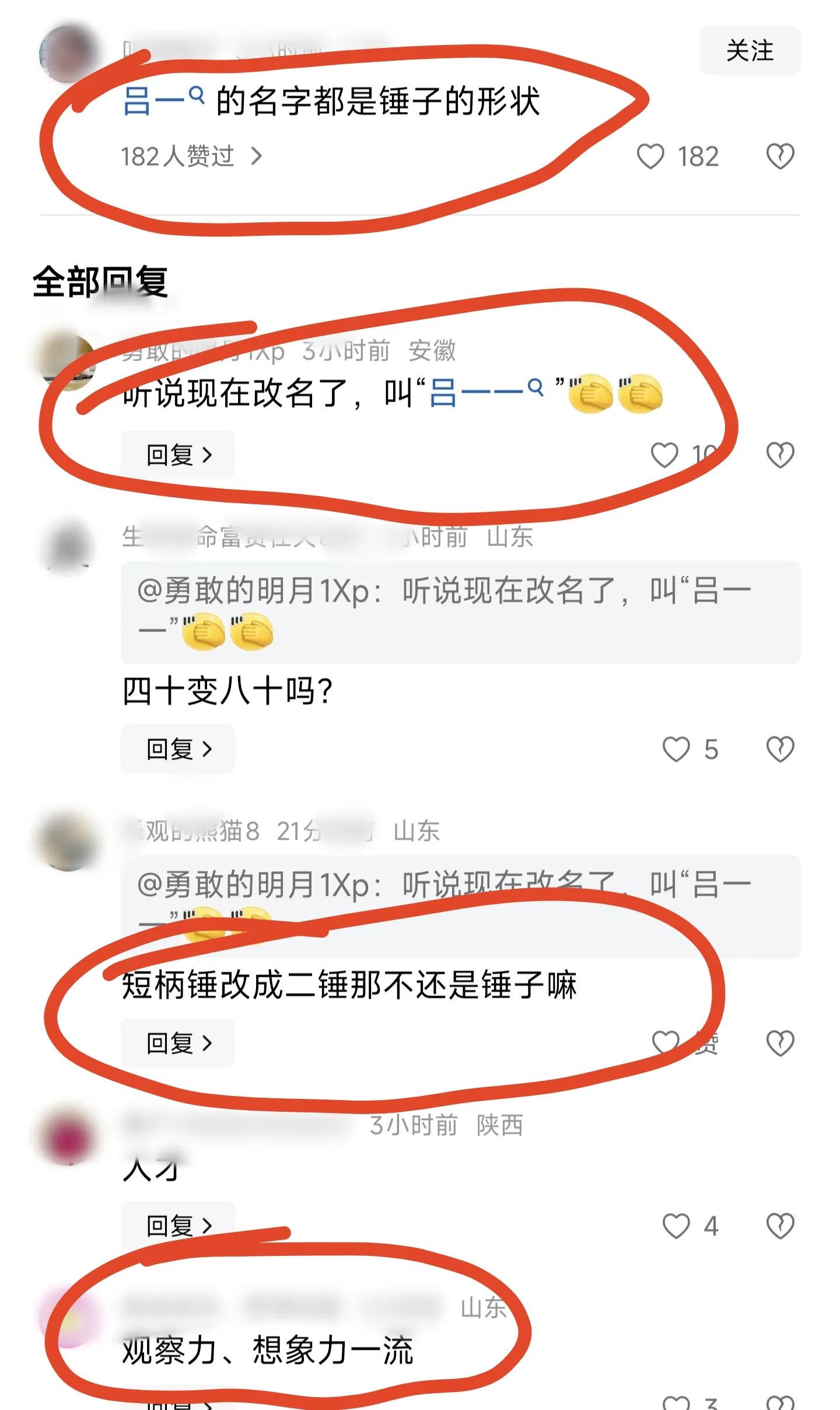Tap broken heart on 听说现在改名了 comment

[x=780, y=455]
